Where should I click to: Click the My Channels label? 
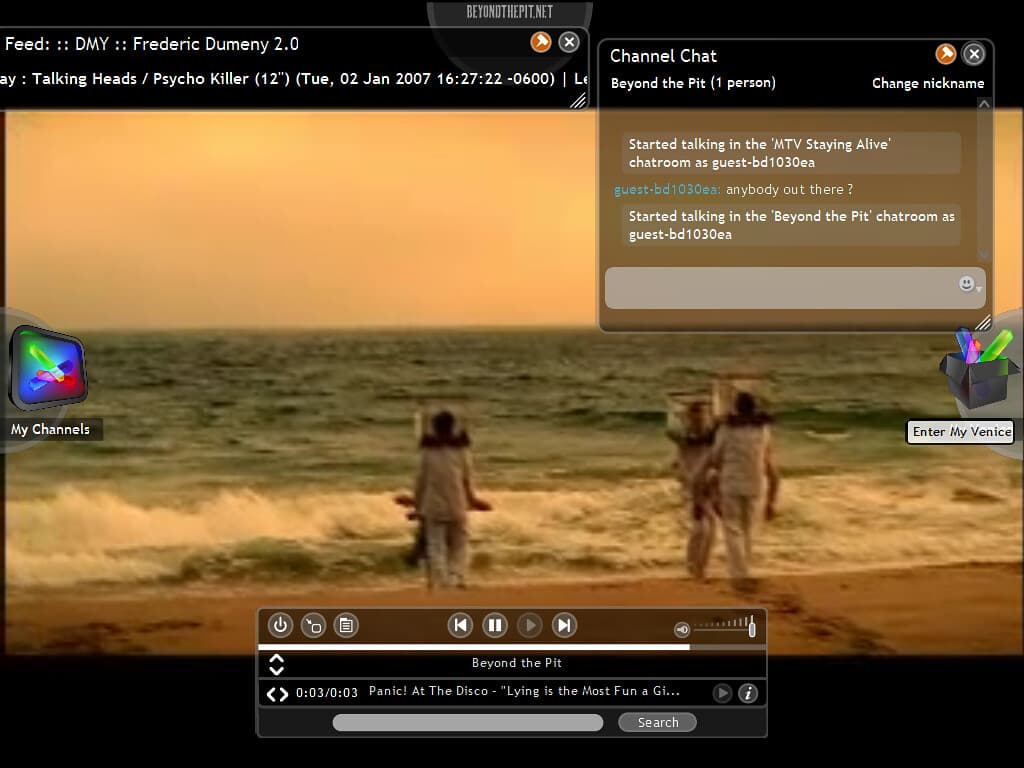coord(50,429)
